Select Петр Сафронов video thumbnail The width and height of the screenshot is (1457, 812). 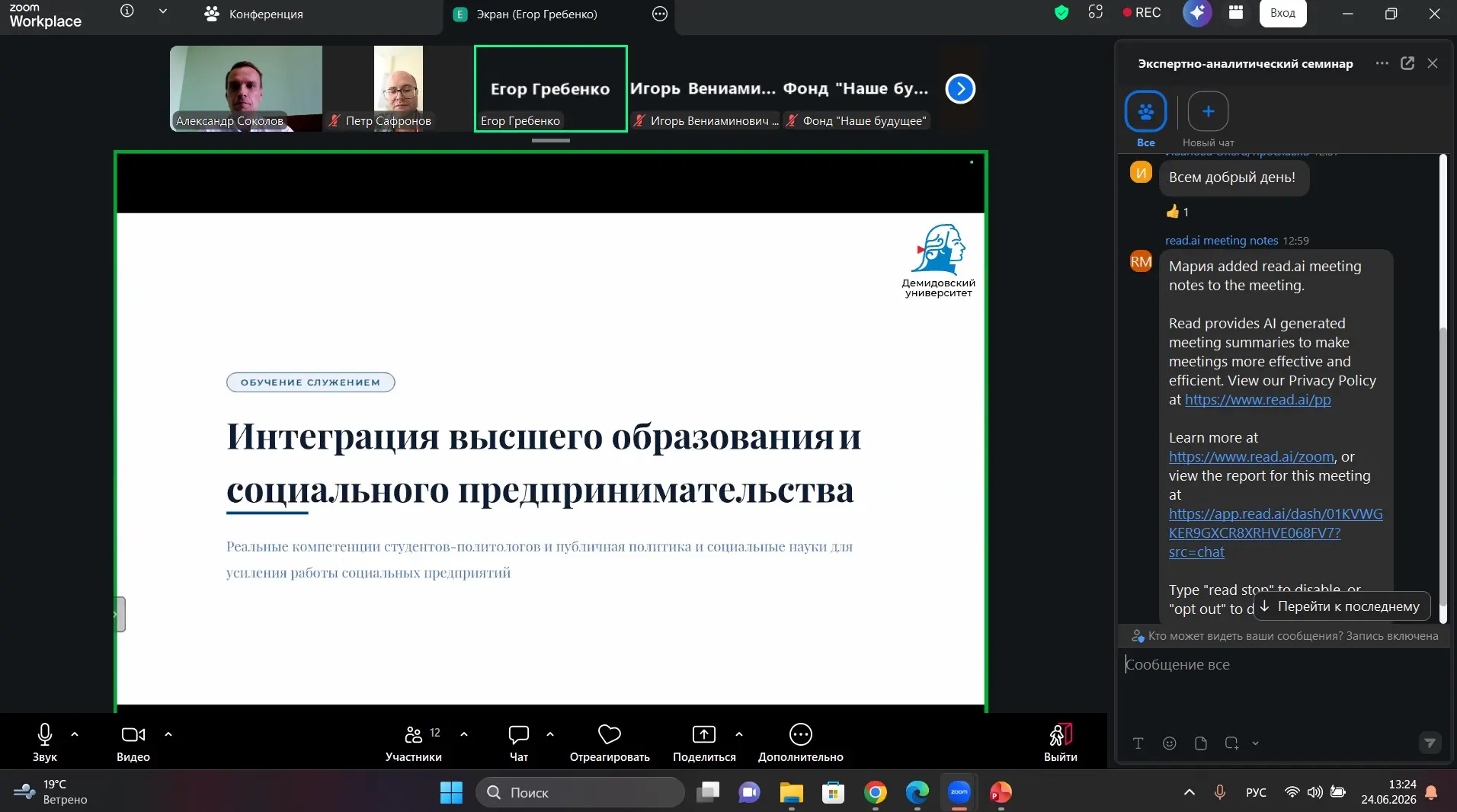click(x=398, y=88)
